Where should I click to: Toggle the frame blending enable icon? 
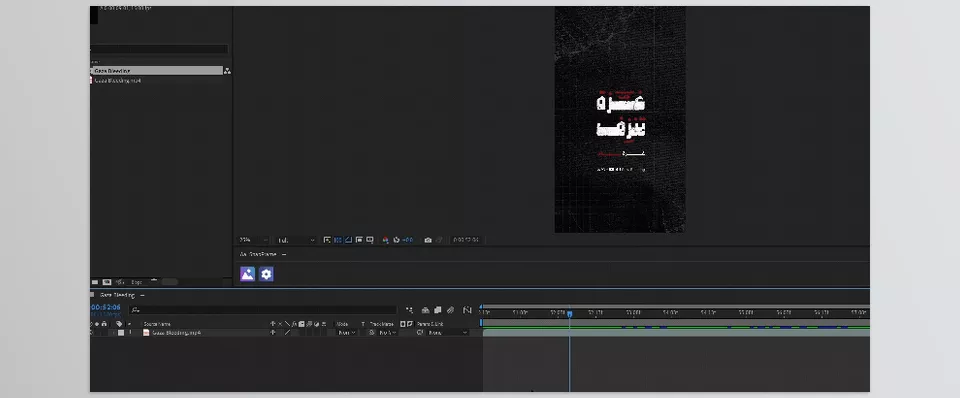pos(437,310)
